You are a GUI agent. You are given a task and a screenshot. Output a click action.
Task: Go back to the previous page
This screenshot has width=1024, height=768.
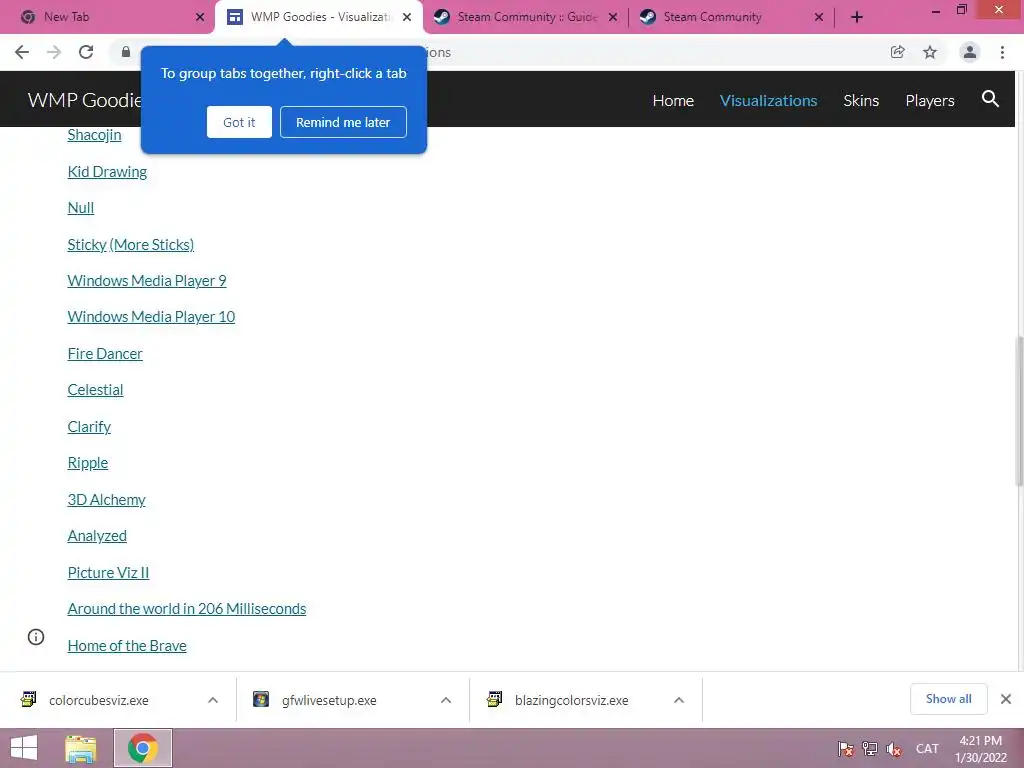tap(22, 52)
